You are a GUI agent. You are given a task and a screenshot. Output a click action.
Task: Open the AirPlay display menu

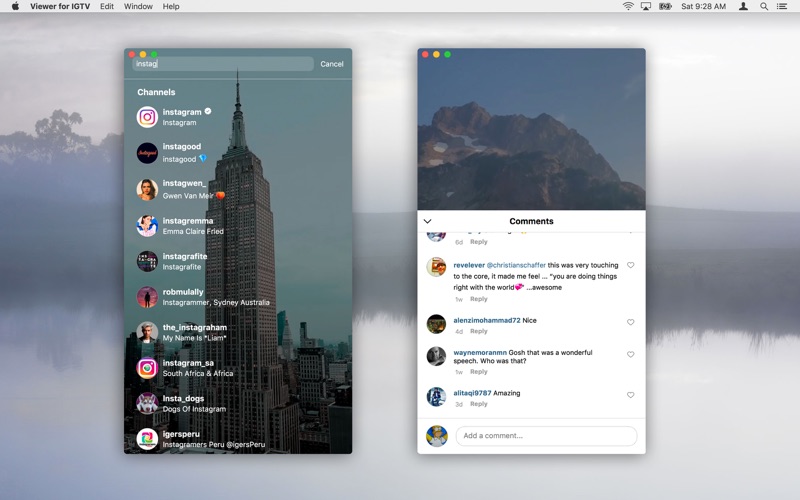646,6
